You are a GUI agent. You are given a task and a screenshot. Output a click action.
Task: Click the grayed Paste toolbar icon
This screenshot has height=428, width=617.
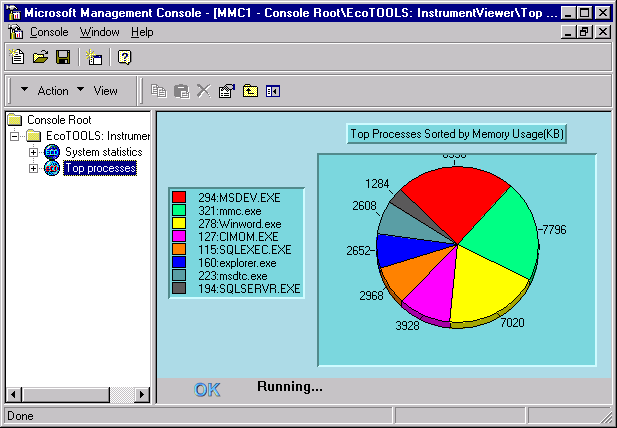(x=181, y=91)
